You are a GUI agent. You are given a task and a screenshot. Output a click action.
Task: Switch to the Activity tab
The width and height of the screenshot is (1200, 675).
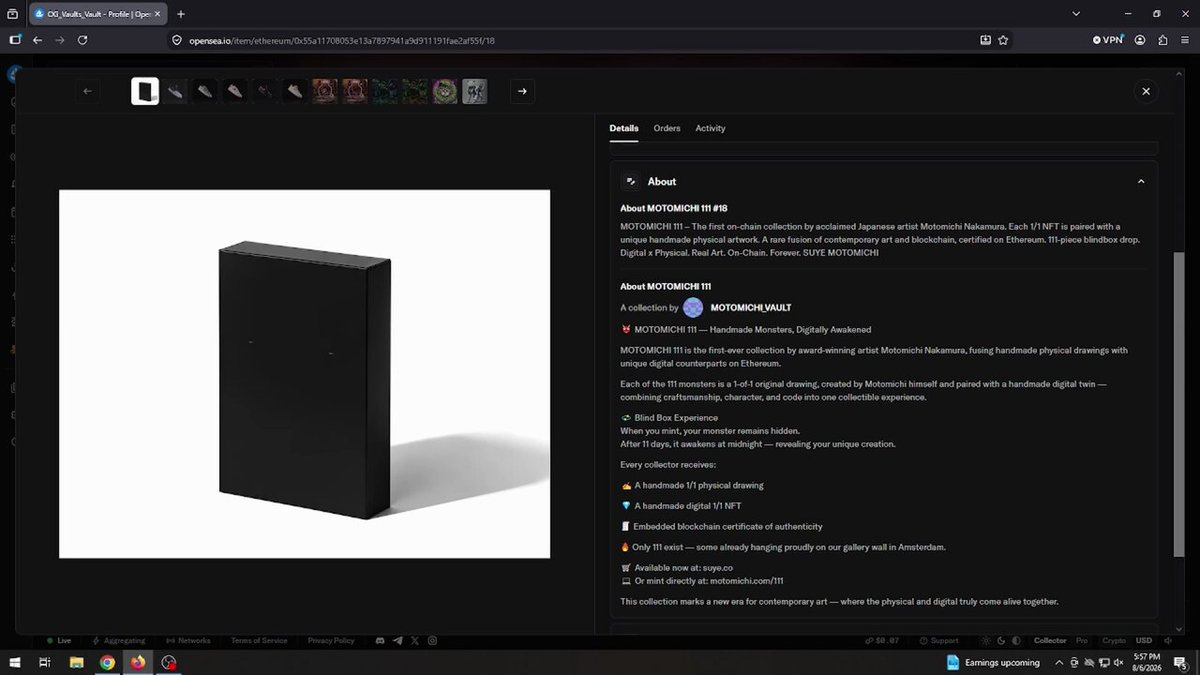click(710, 128)
